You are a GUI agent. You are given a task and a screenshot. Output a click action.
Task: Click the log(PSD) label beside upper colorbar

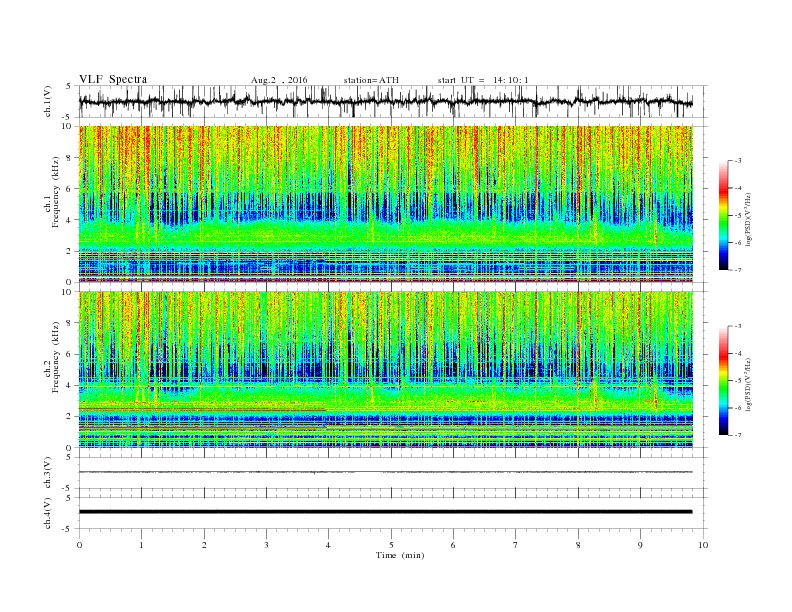pyautogui.click(x=749, y=218)
